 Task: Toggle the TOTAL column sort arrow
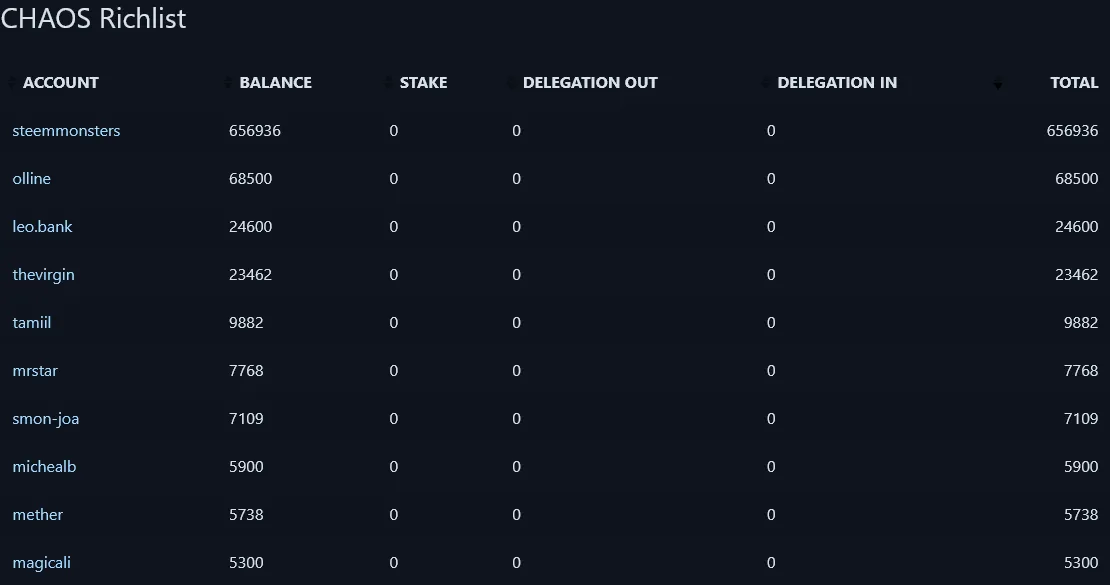click(x=997, y=84)
